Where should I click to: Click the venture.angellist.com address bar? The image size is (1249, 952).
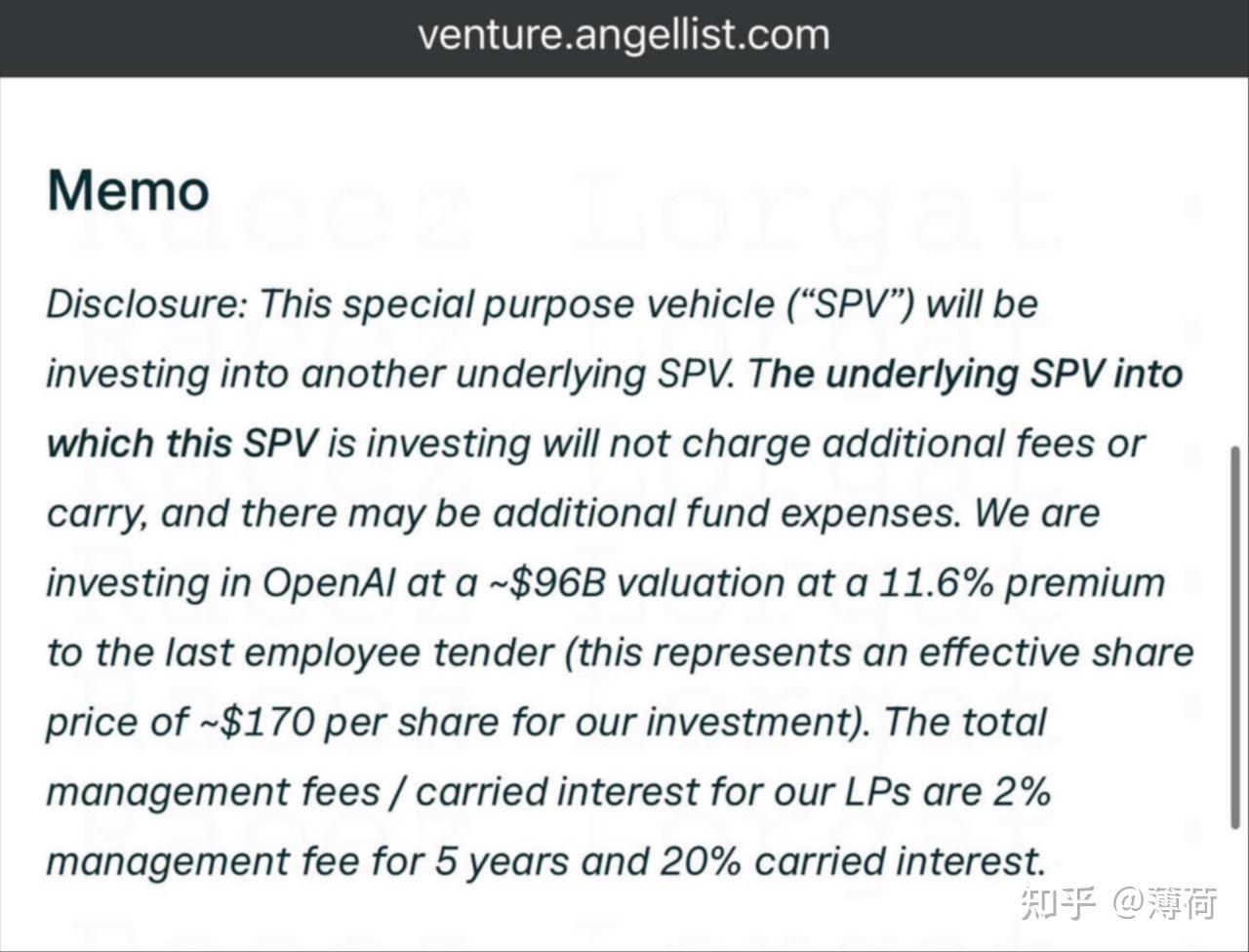624,36
